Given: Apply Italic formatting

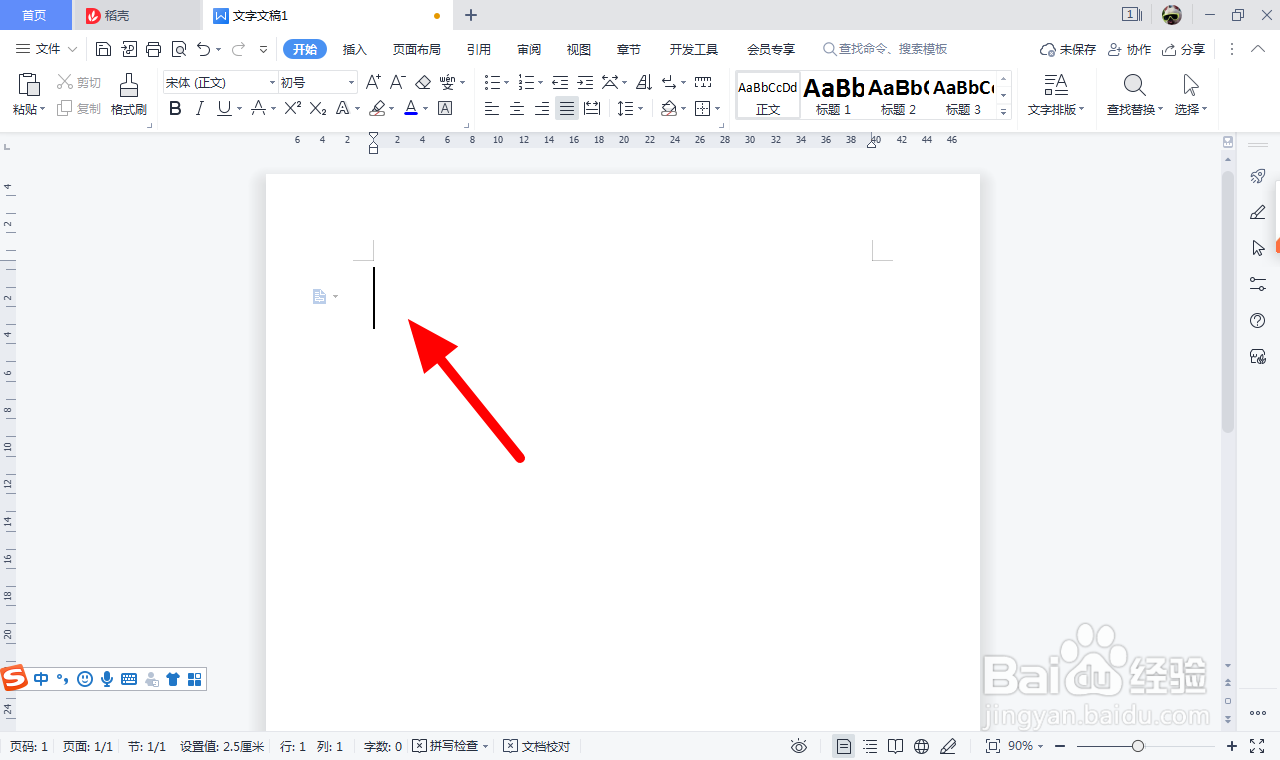Looking at the screenshot, I should [x=199, y=108].
